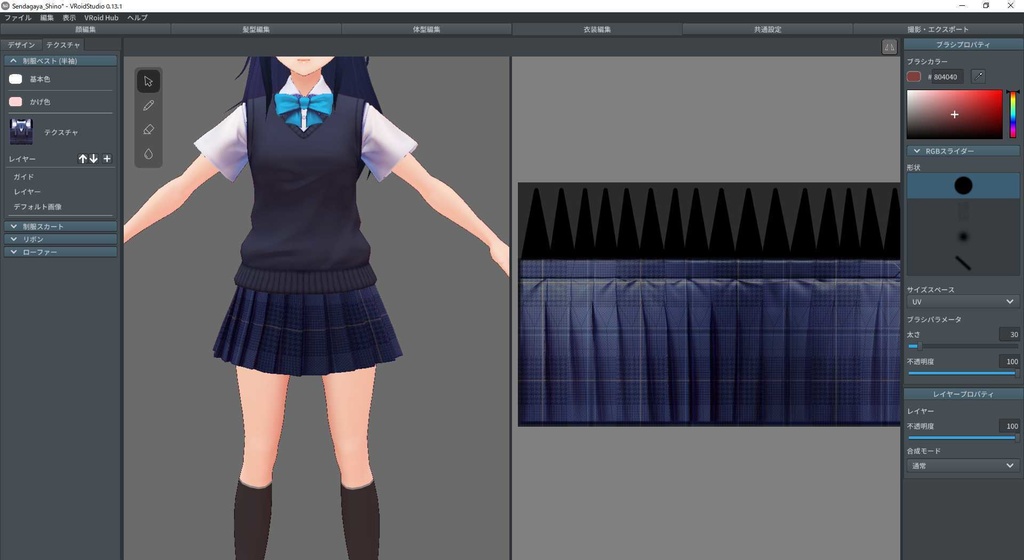Viewport: 1024px width, 560px height.
Task: Select the ガイド layer
Action: pos(24,177)
